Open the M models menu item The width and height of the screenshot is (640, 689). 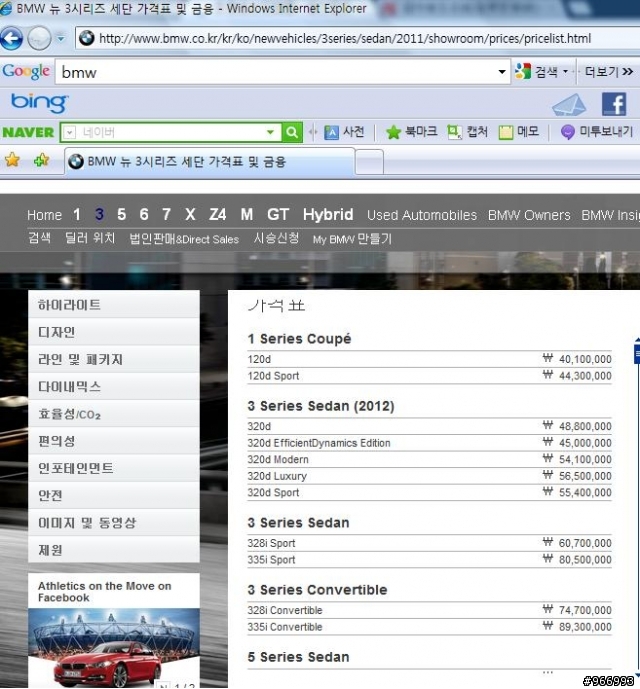[x=247, y=214]
